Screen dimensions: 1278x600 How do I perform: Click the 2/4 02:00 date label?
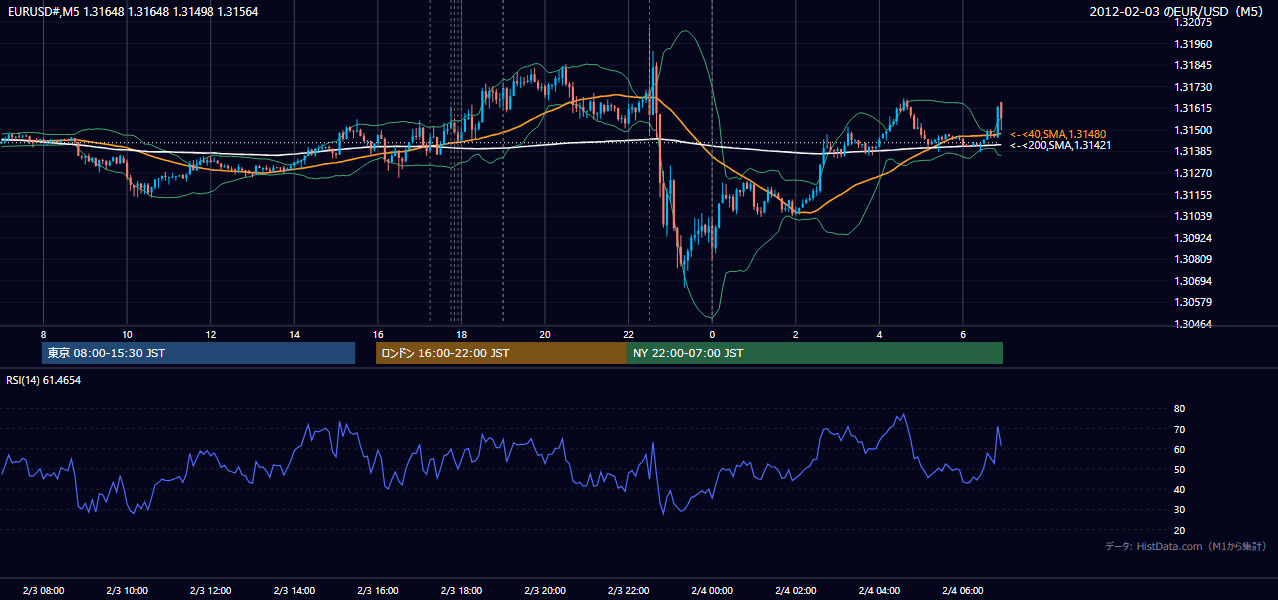click(x=795, y=591)
